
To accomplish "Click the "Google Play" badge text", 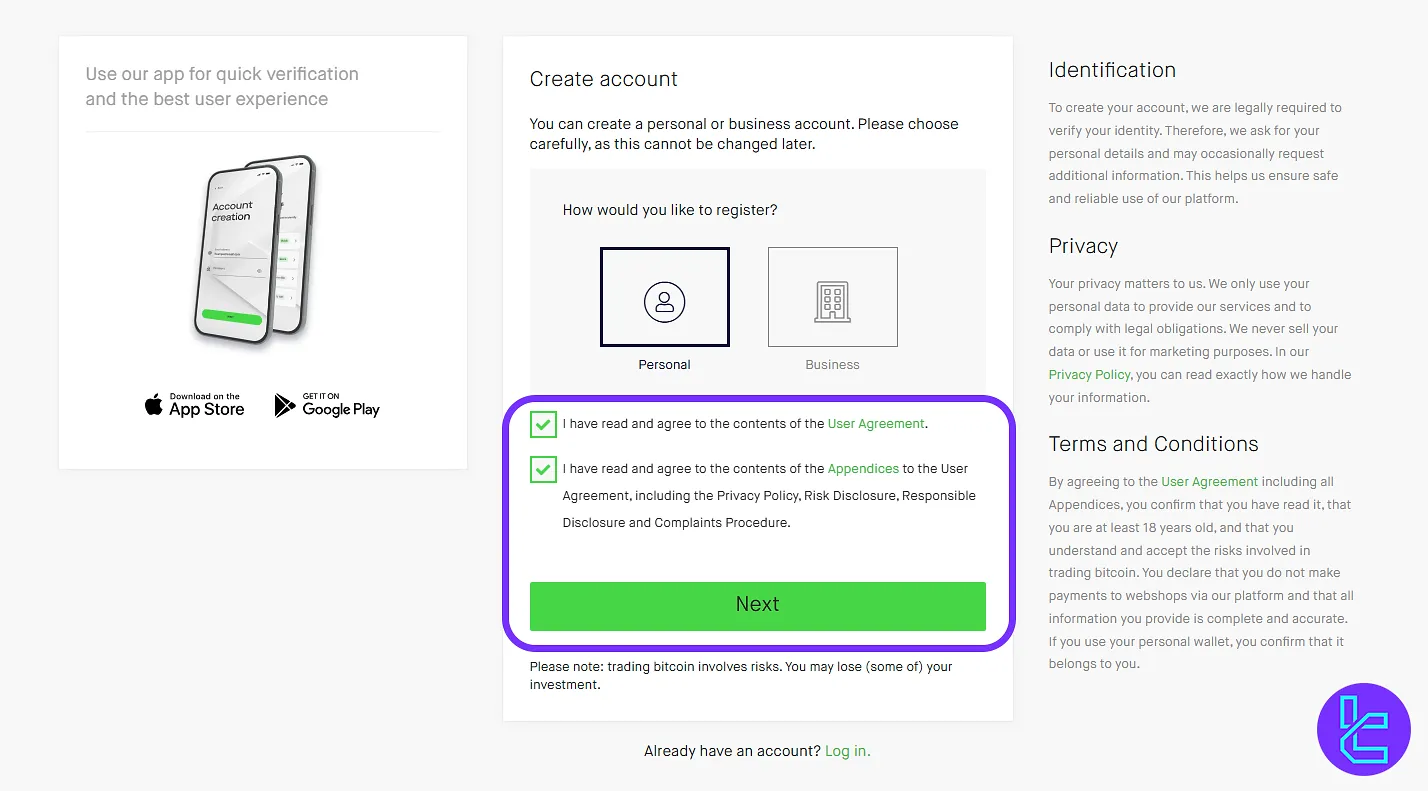I will point(341,409).
